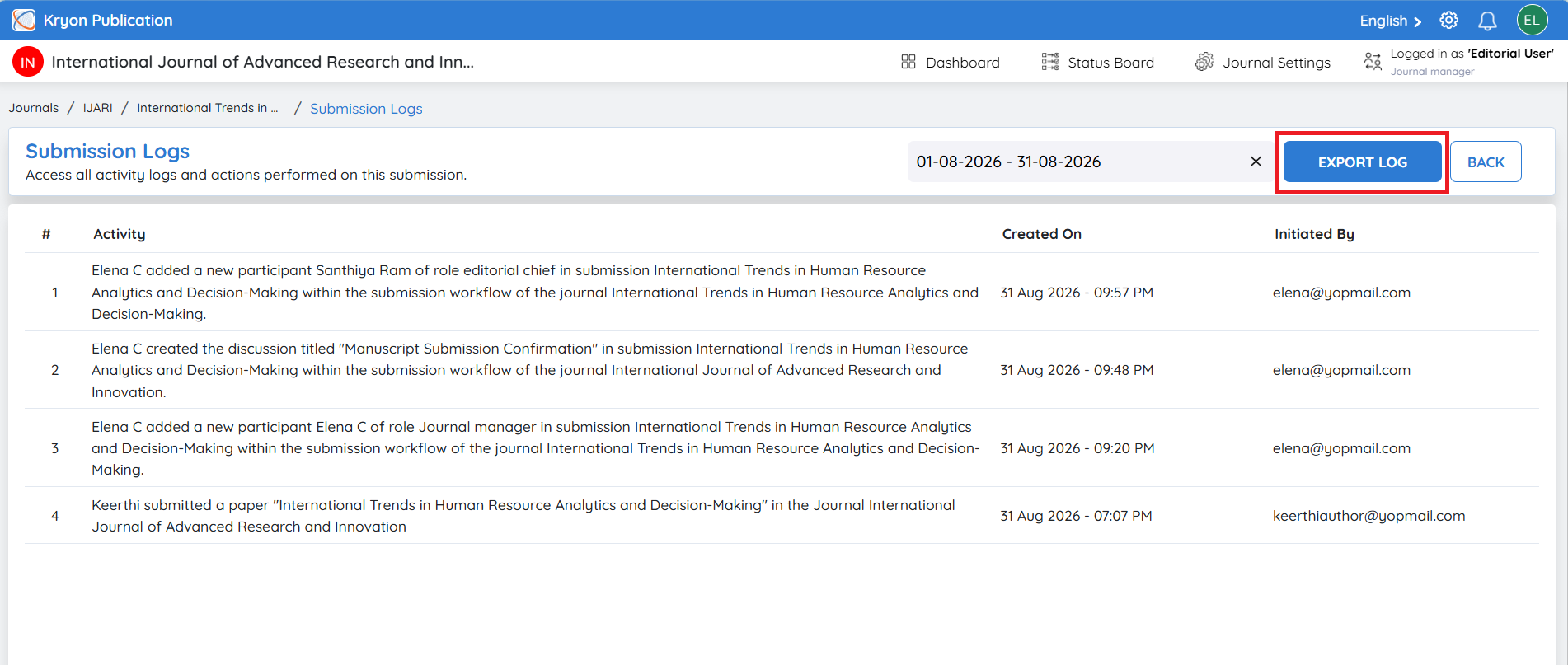Click the timestamp 31 Aug 2026 - 09:57 PM

[x=1077, y=293]
